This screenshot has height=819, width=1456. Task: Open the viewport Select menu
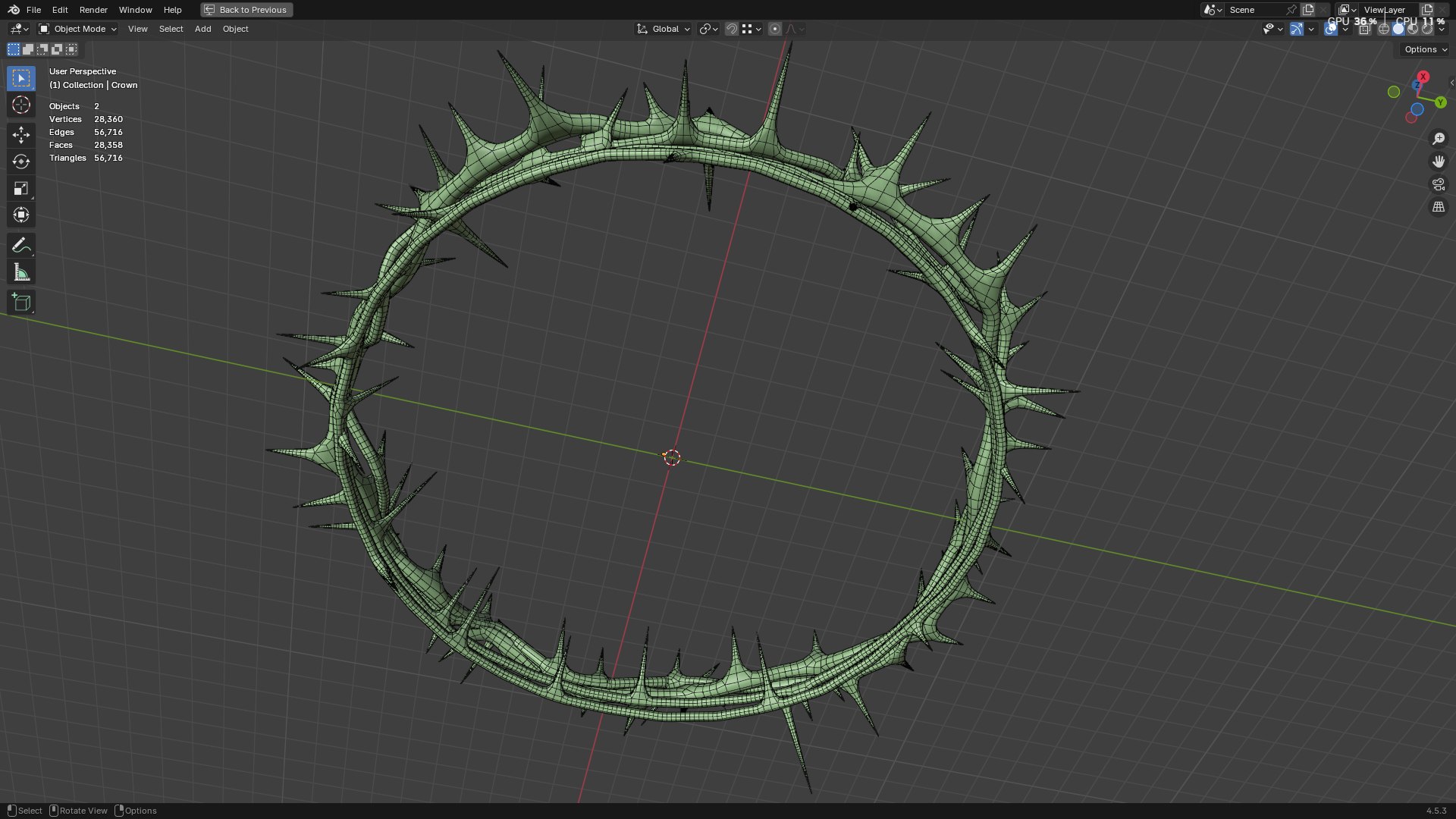pos(171,29)
